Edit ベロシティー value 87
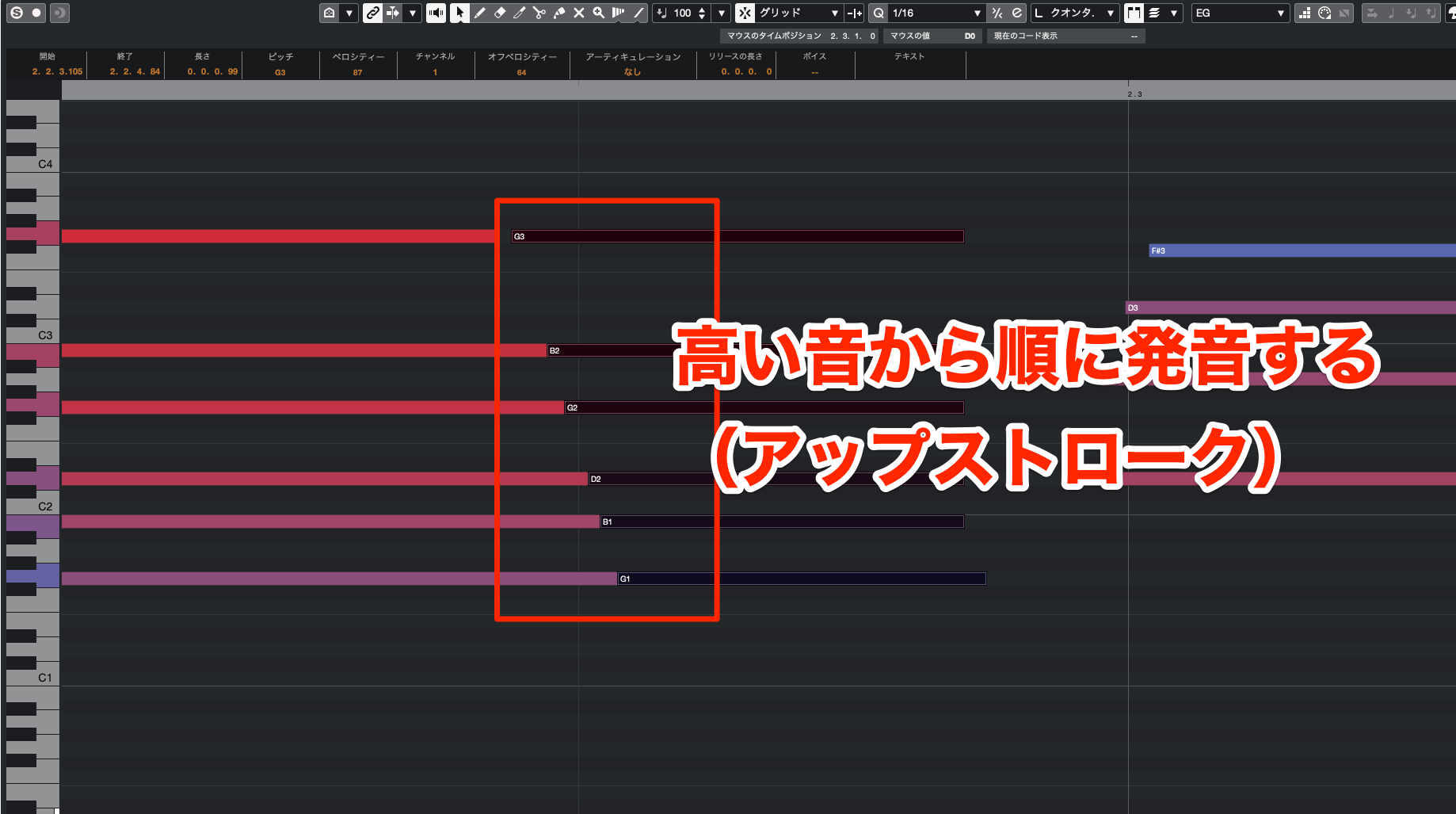The image size is (1456, 814). point(358,72)
